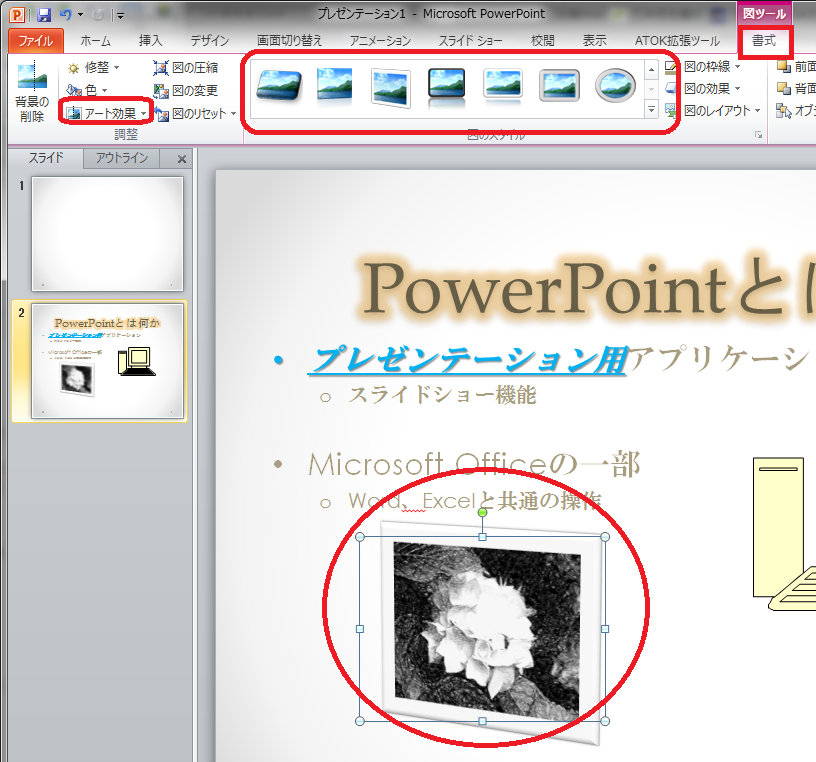Open the 図の効果 effects dropdown
Screen dimensions: 816x762
704,88
